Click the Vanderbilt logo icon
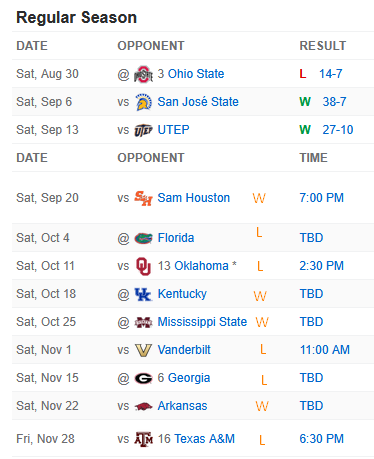The width and height of the screenshot is (374, 459). tap(143, 350)
